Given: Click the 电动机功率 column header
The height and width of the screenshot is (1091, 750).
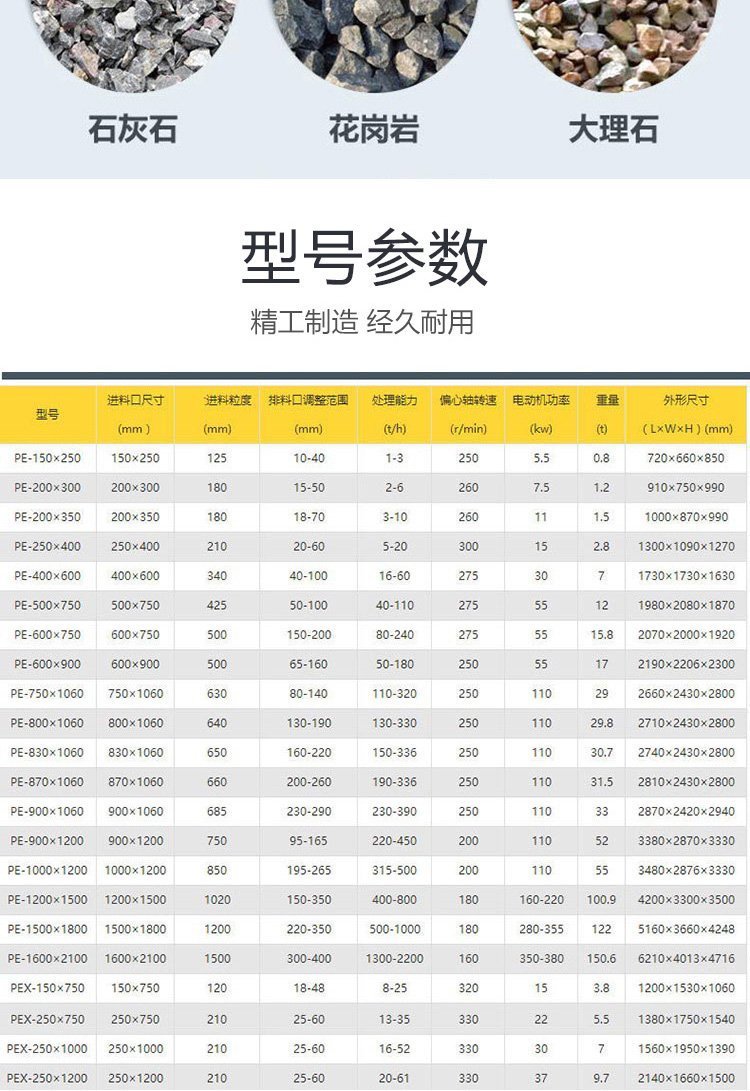Looking at the screenshot, I should click(541, 400).
